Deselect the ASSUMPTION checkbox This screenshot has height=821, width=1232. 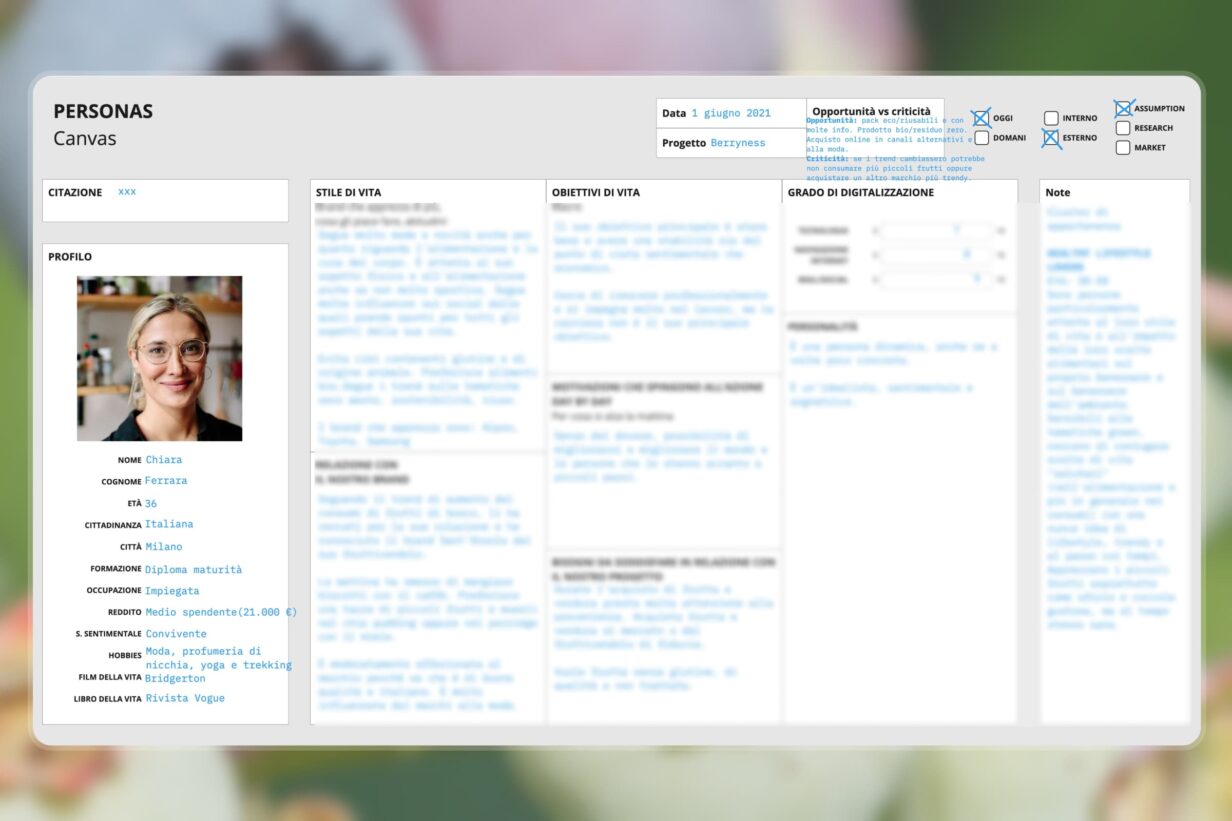pyautogui.click(x=1123, y=108)
